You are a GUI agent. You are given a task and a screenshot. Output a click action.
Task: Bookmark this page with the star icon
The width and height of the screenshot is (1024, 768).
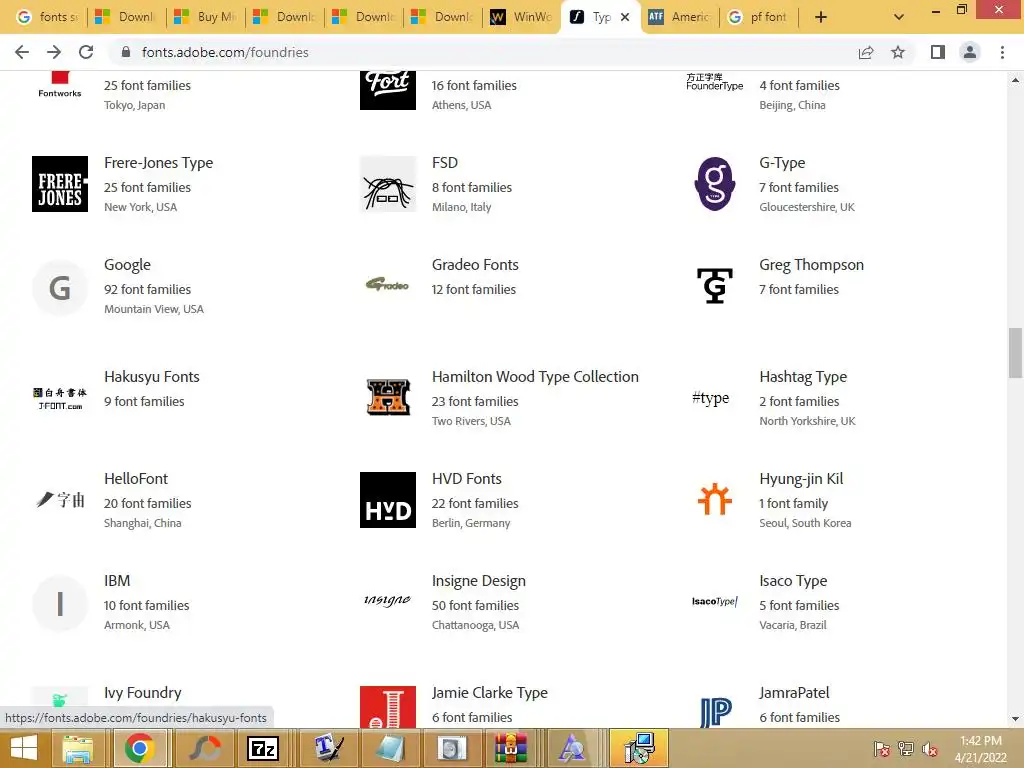coord(898,52)
